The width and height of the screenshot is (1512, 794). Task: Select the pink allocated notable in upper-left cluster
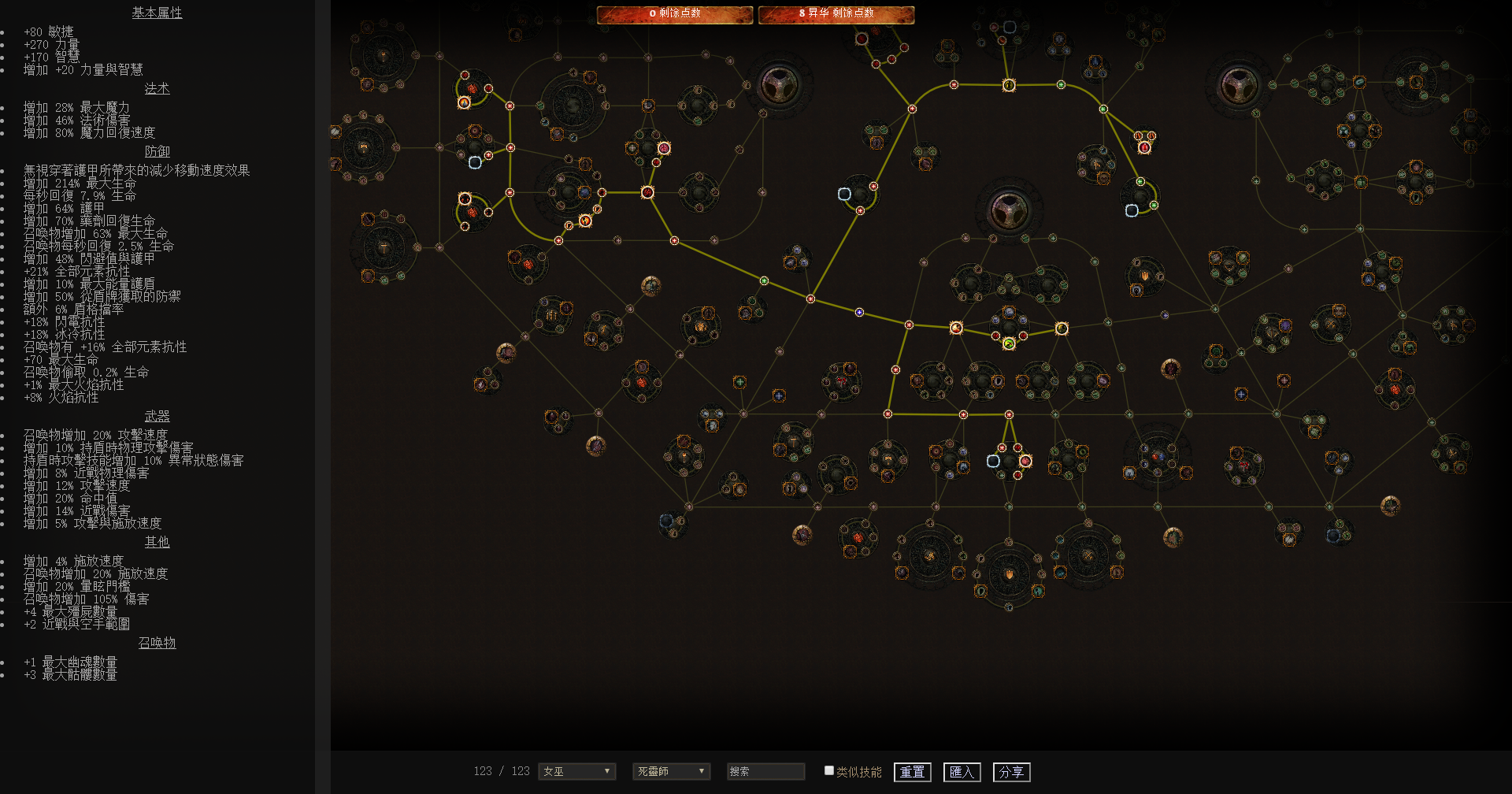[664, 148]
